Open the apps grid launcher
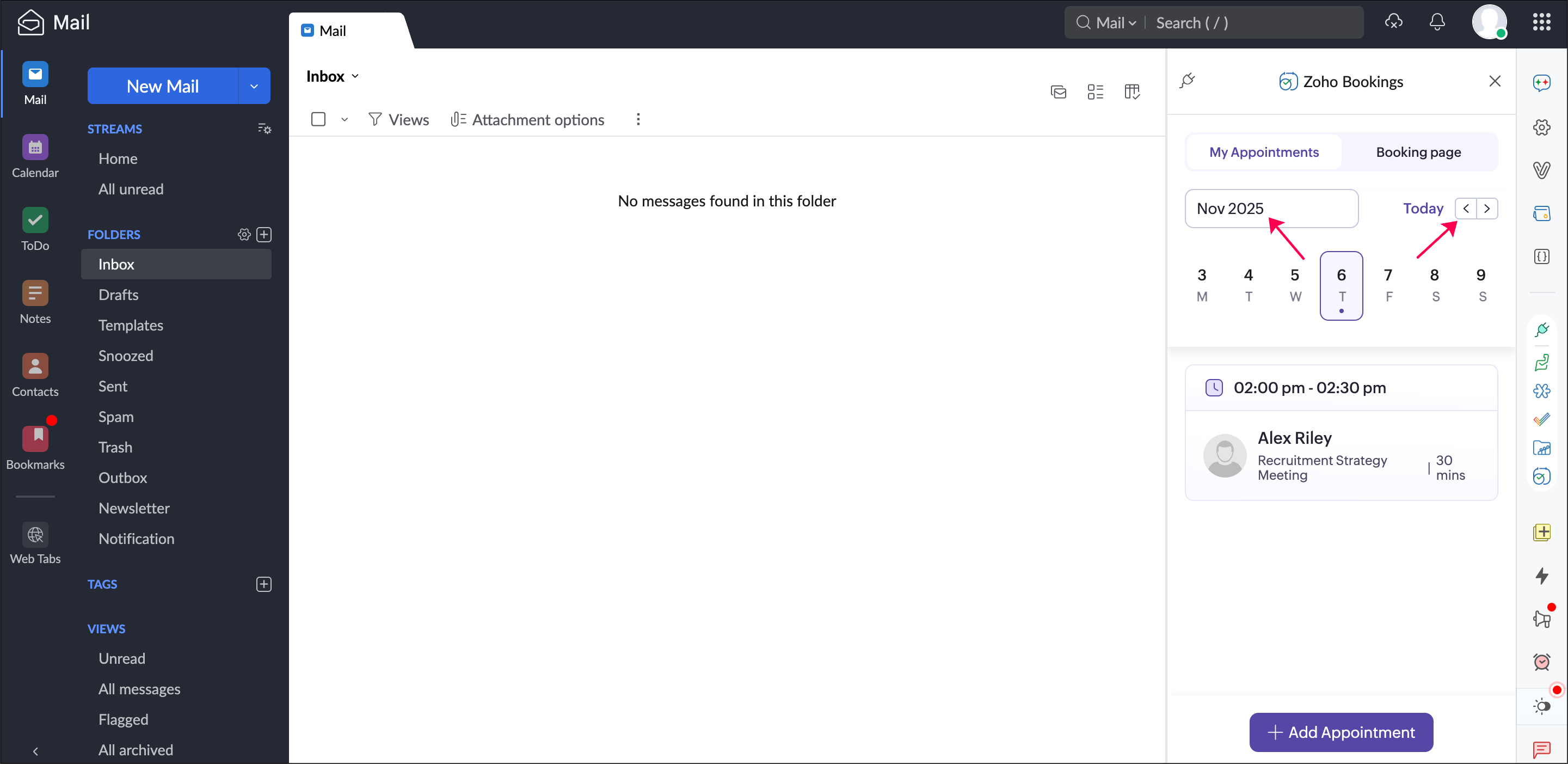The width and height of the screenshot is (1568, 764). pos(1541,22)
